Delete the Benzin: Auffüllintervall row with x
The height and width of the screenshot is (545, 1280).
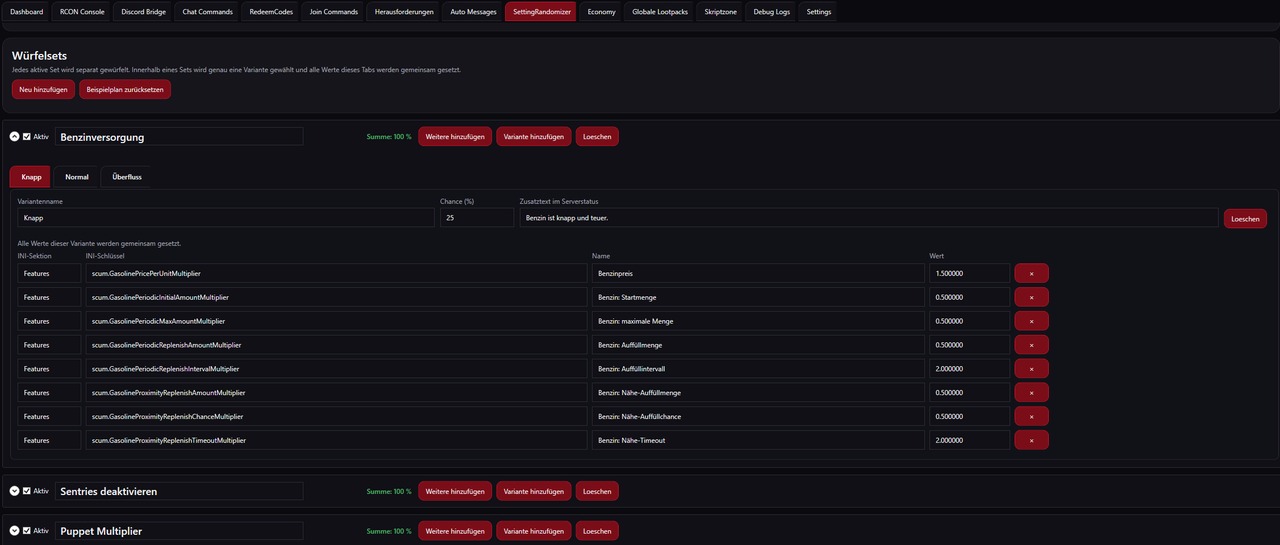pos(1031,369)
